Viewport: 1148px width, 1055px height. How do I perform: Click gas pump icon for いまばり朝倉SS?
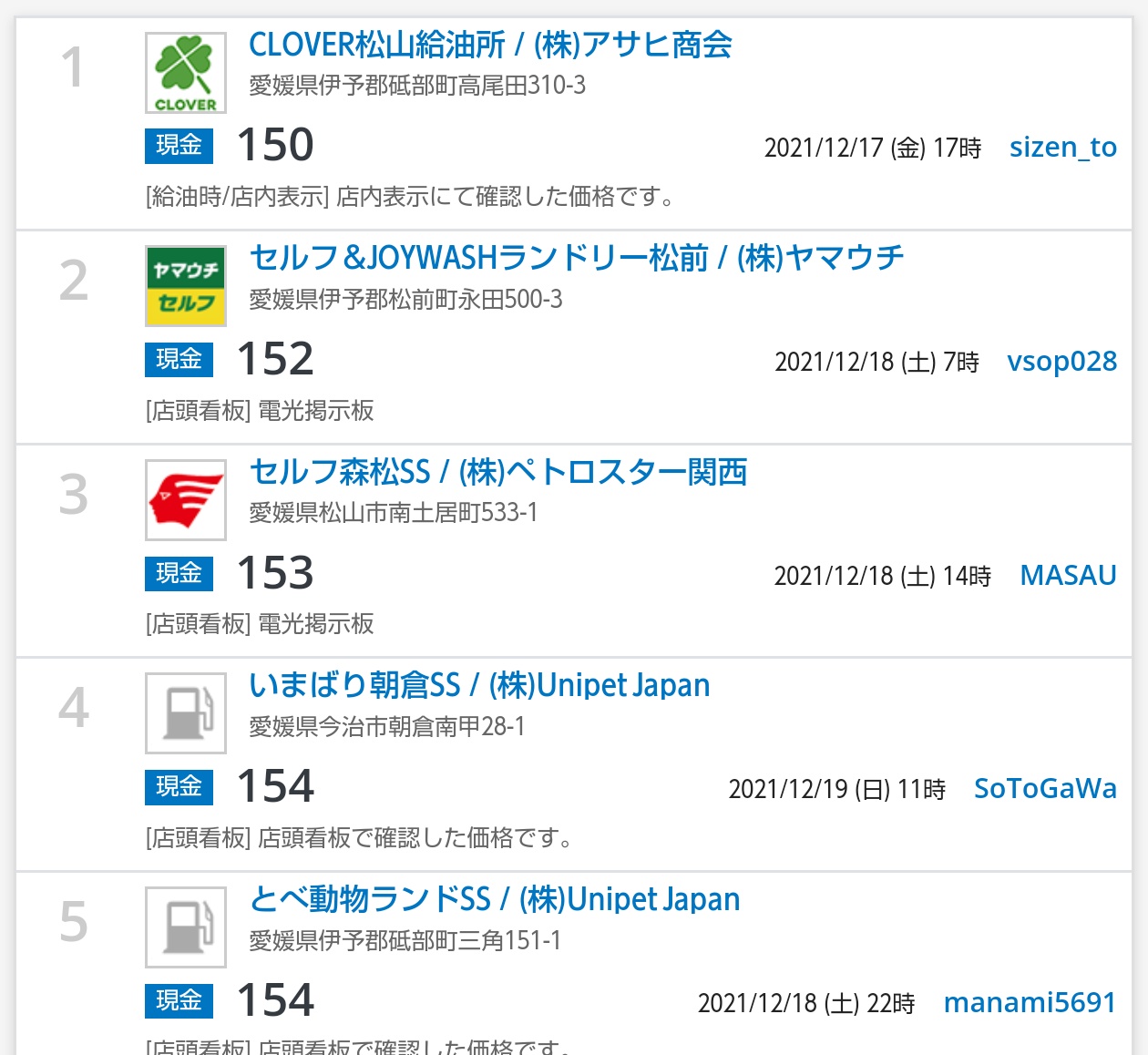(x=186, y=713)
